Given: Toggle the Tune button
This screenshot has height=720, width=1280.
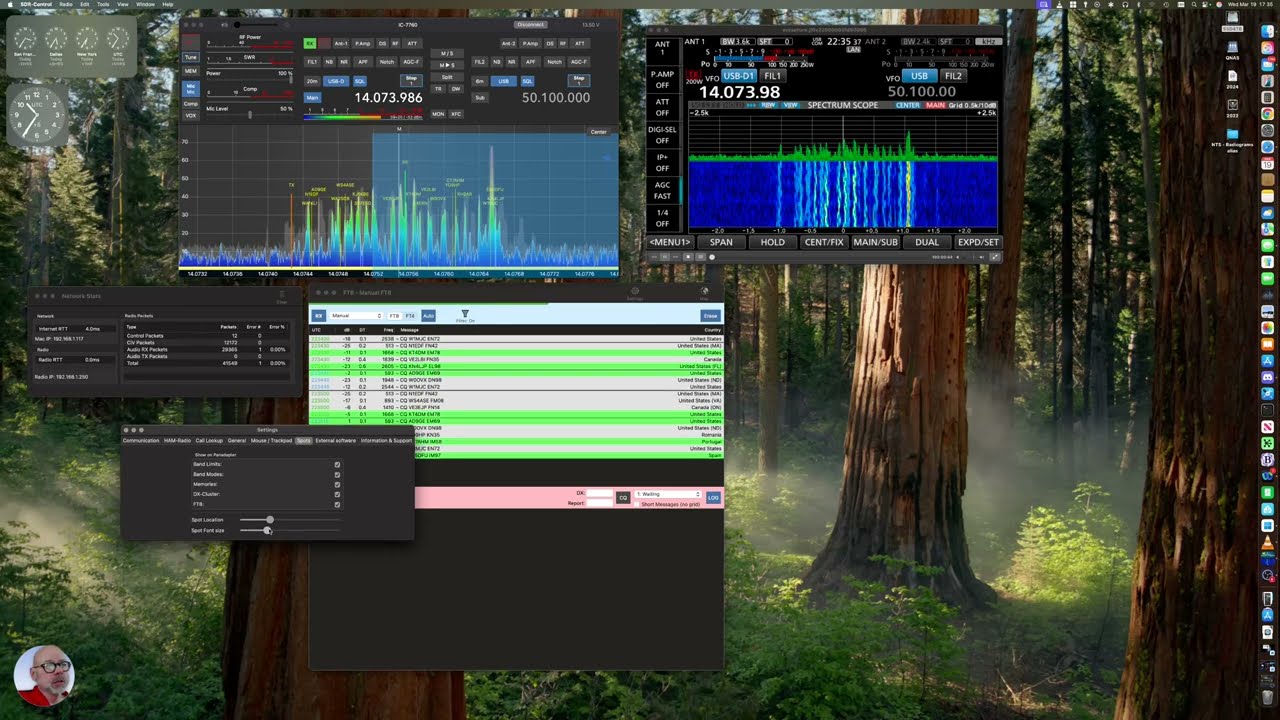Looking at the screenshot, I should 190,57.
